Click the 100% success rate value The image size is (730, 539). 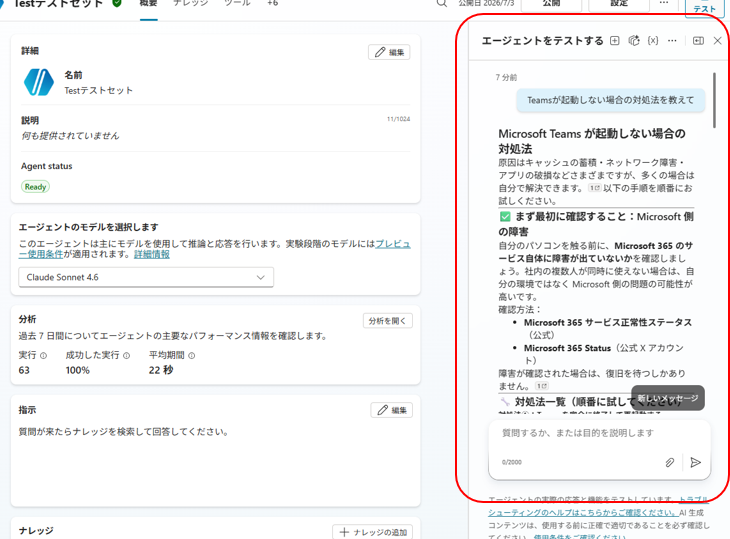78,371
